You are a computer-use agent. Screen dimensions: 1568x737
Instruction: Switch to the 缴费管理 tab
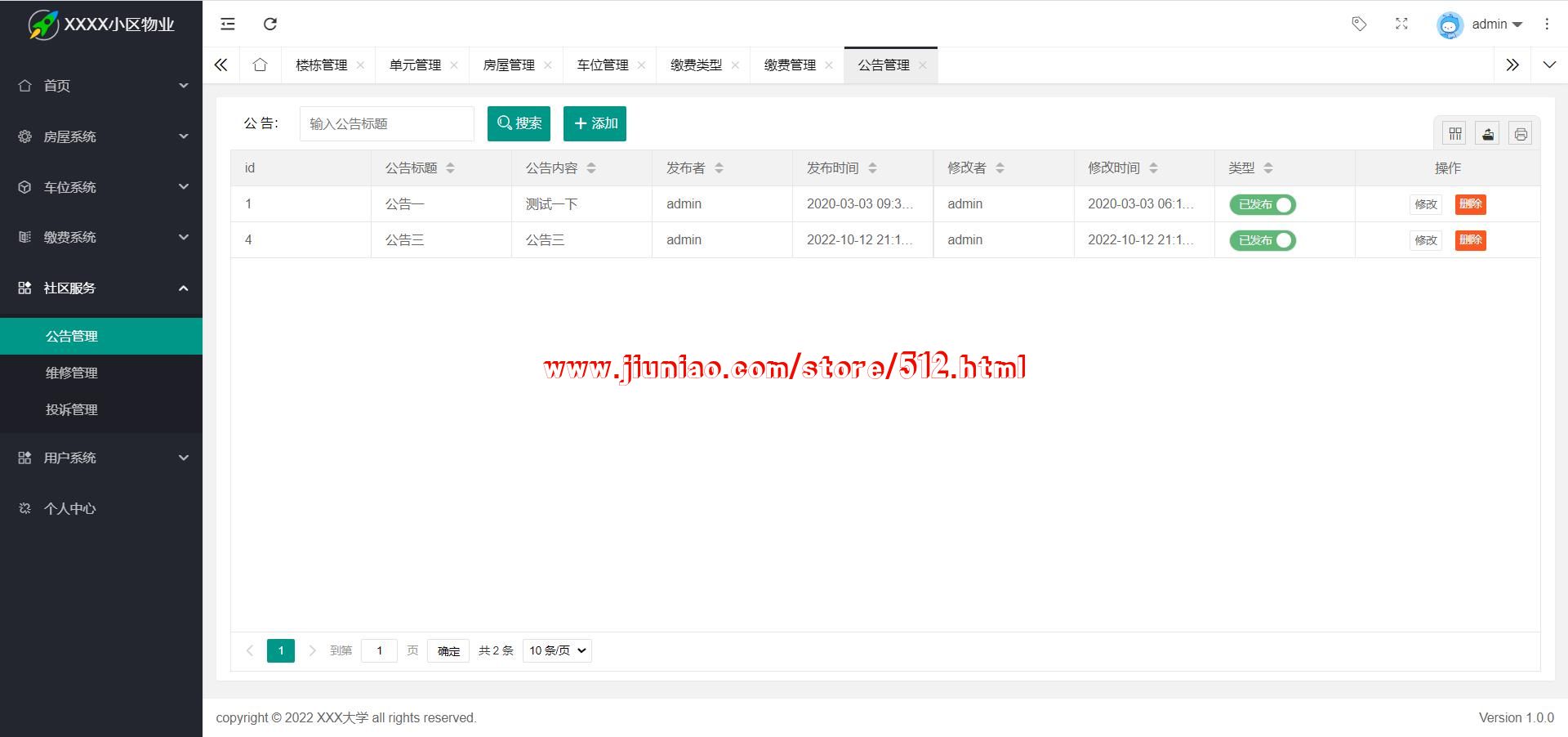tap(791, 65)
